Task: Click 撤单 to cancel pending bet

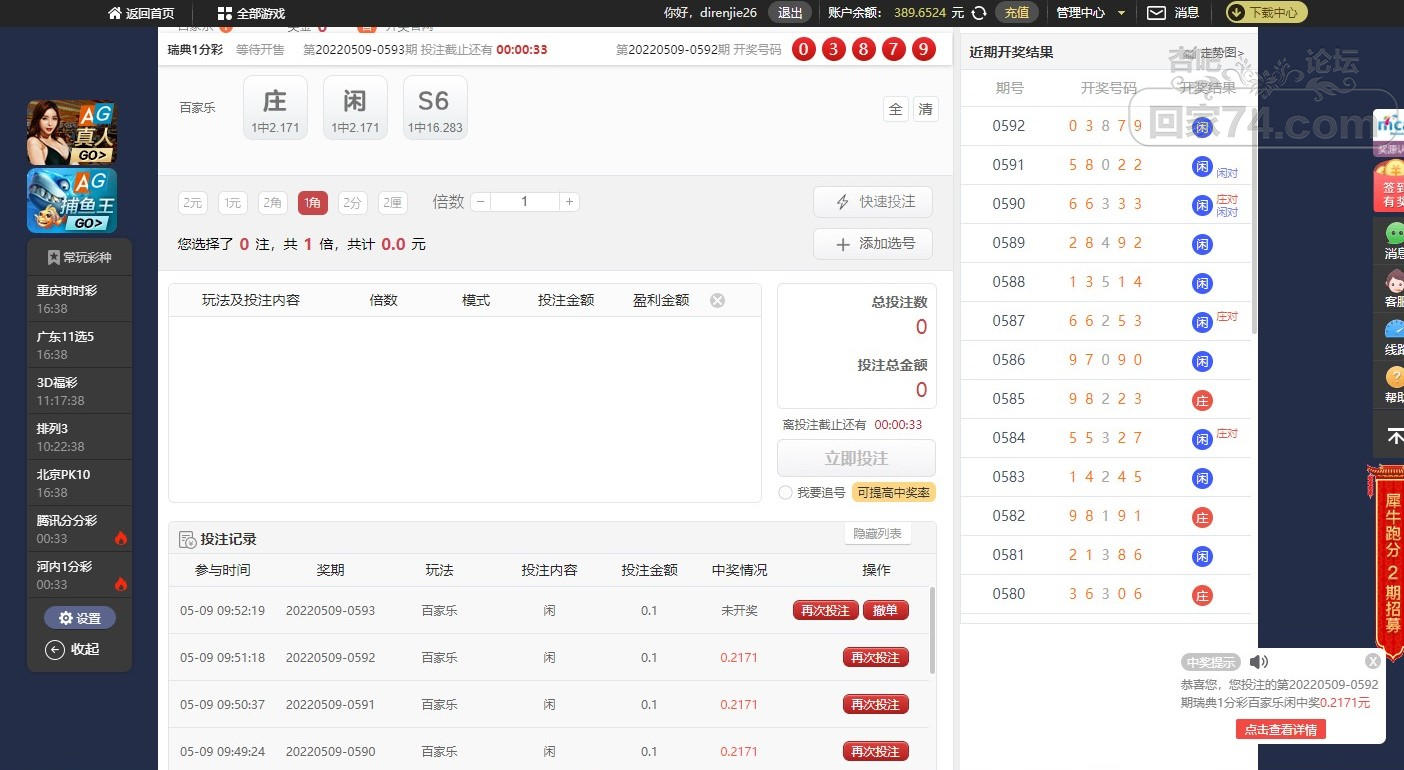Action: coord(885,610)
